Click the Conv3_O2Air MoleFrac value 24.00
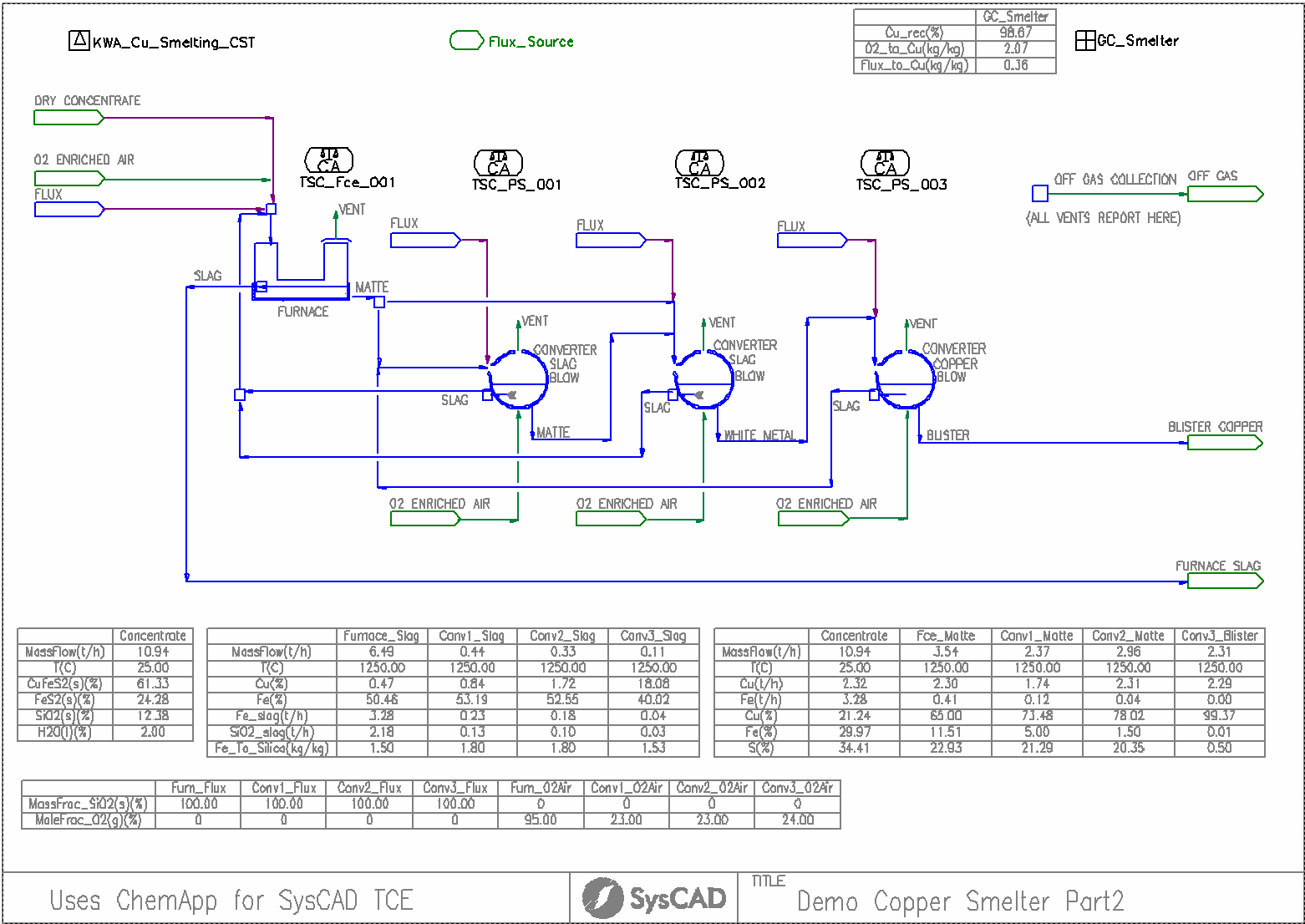 (797, 820)
